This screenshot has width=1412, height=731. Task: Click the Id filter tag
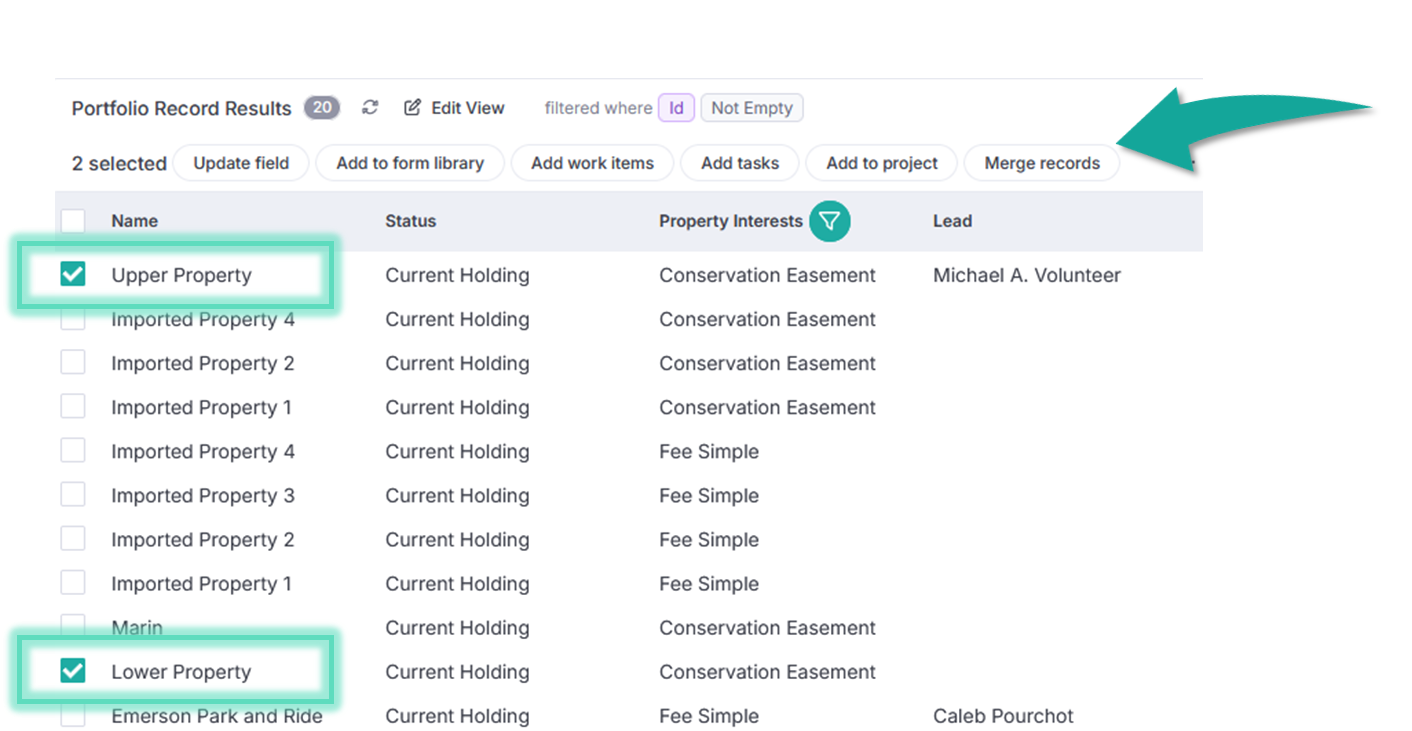pos(676,108)
